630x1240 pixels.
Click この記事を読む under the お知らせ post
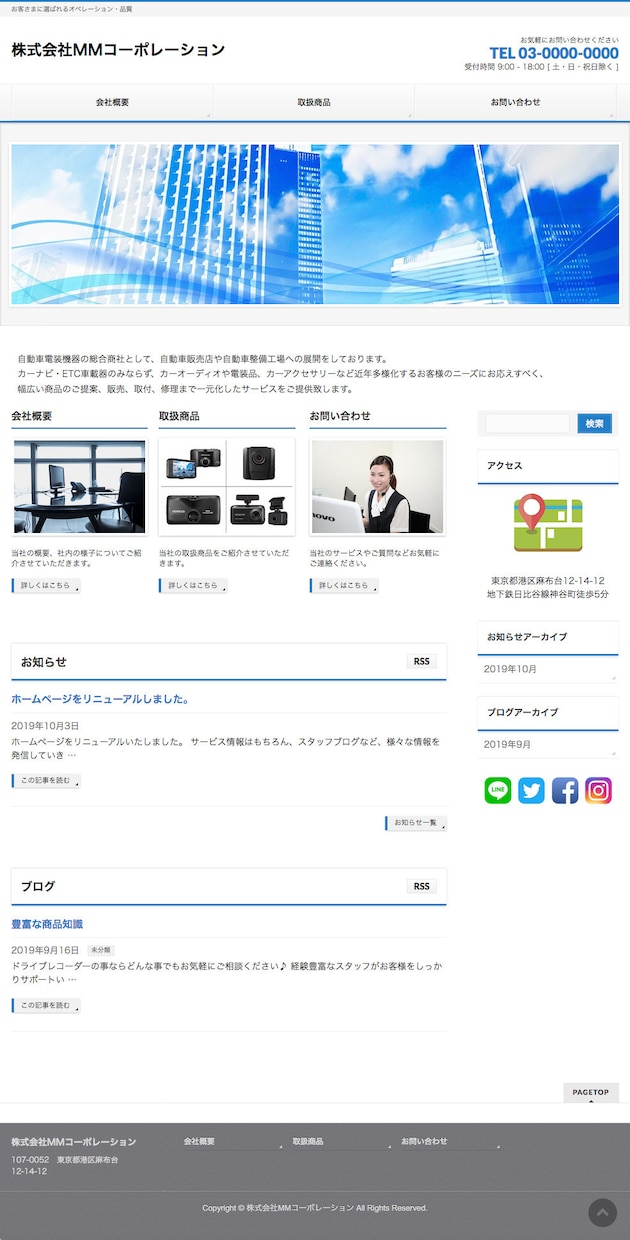(x=46, y=781)
